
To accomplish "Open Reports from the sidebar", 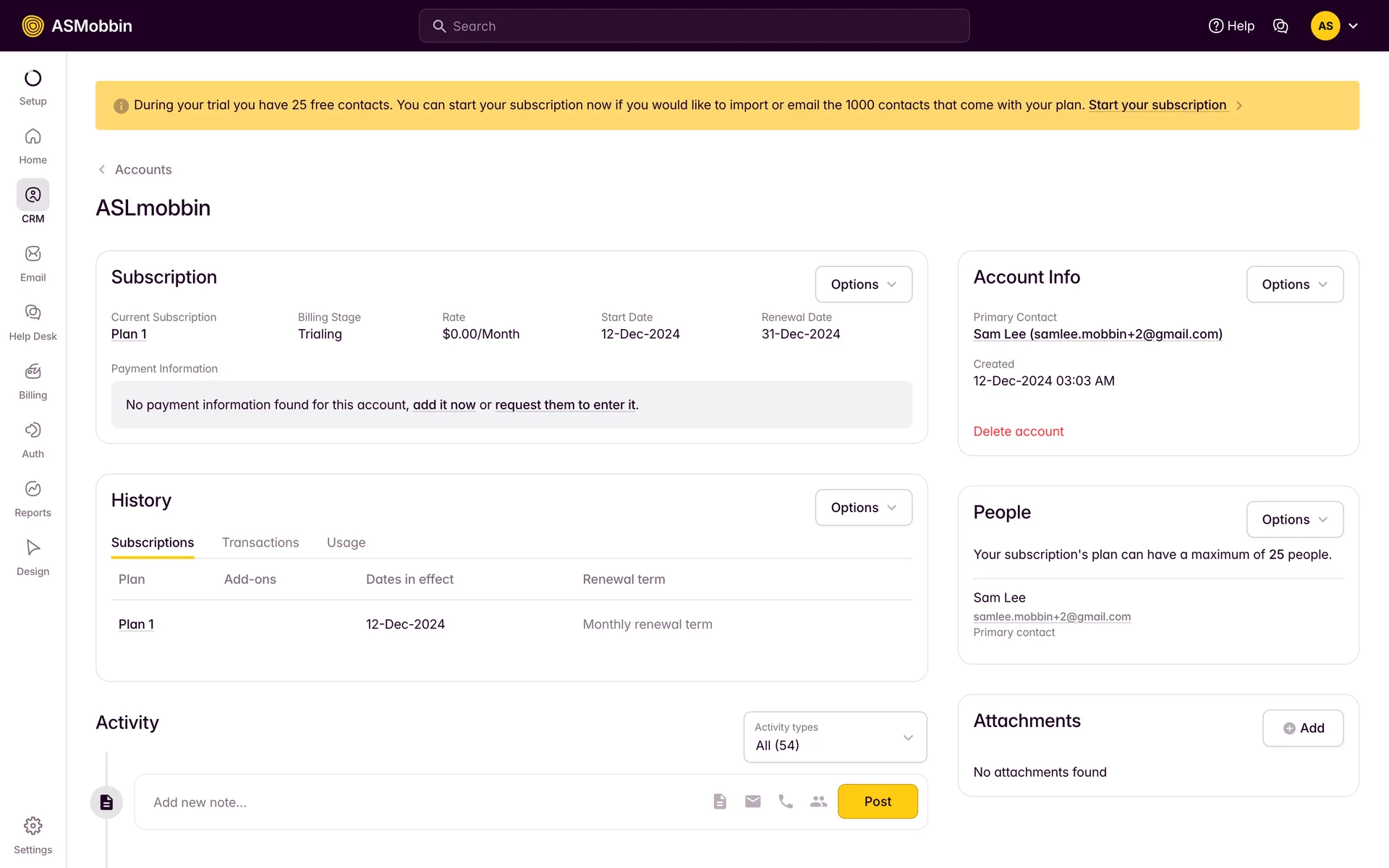I will pyautogui.click(x=33, y=489).
